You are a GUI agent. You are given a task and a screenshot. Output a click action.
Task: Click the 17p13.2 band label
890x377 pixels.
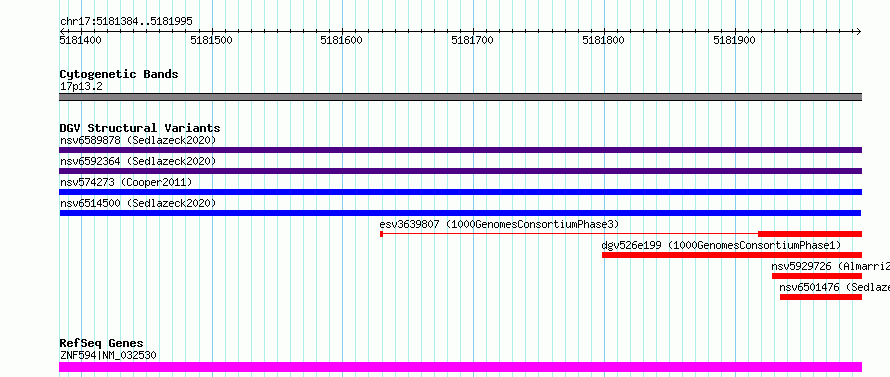(81, 86)
